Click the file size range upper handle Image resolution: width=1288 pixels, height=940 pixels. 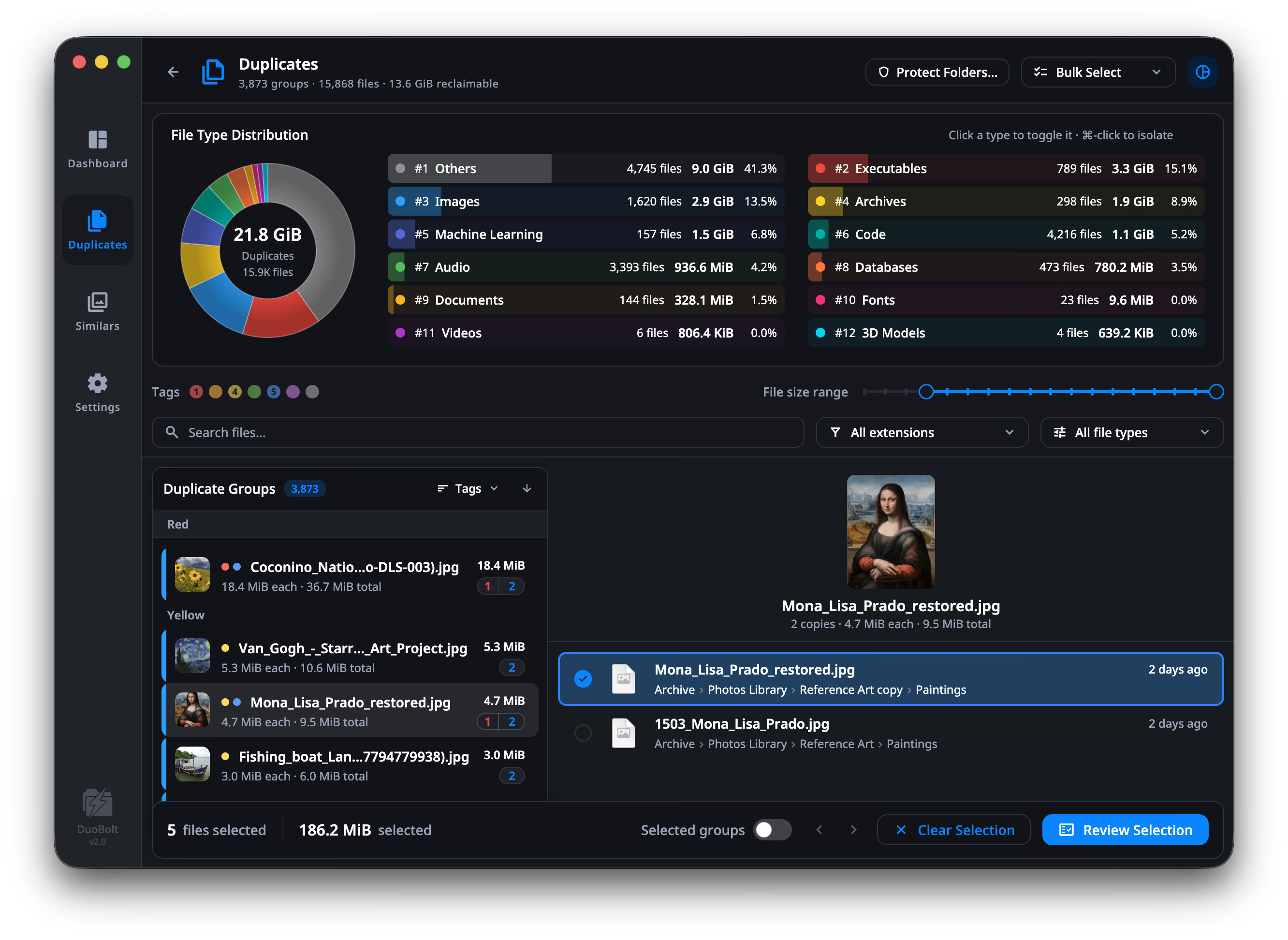[1216, 392]
